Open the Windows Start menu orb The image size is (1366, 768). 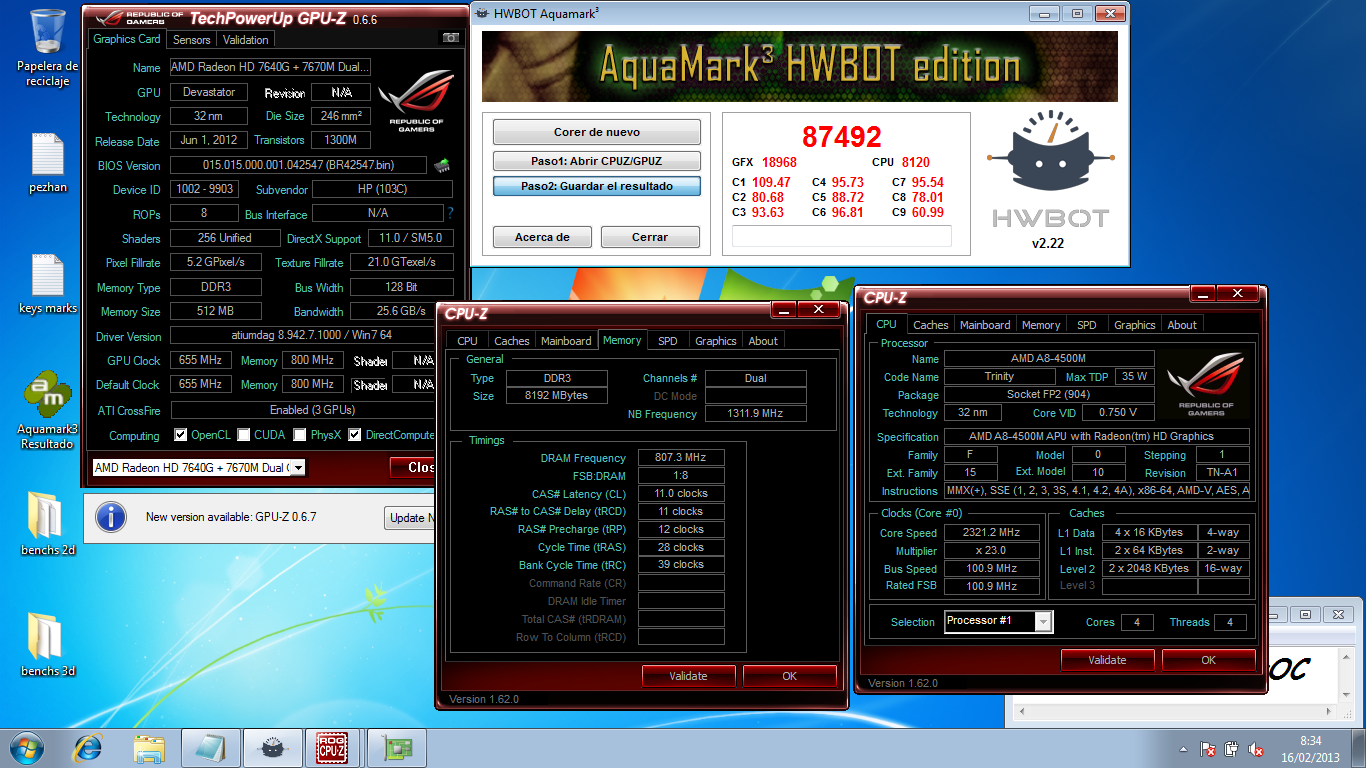[x=27, y=747]
